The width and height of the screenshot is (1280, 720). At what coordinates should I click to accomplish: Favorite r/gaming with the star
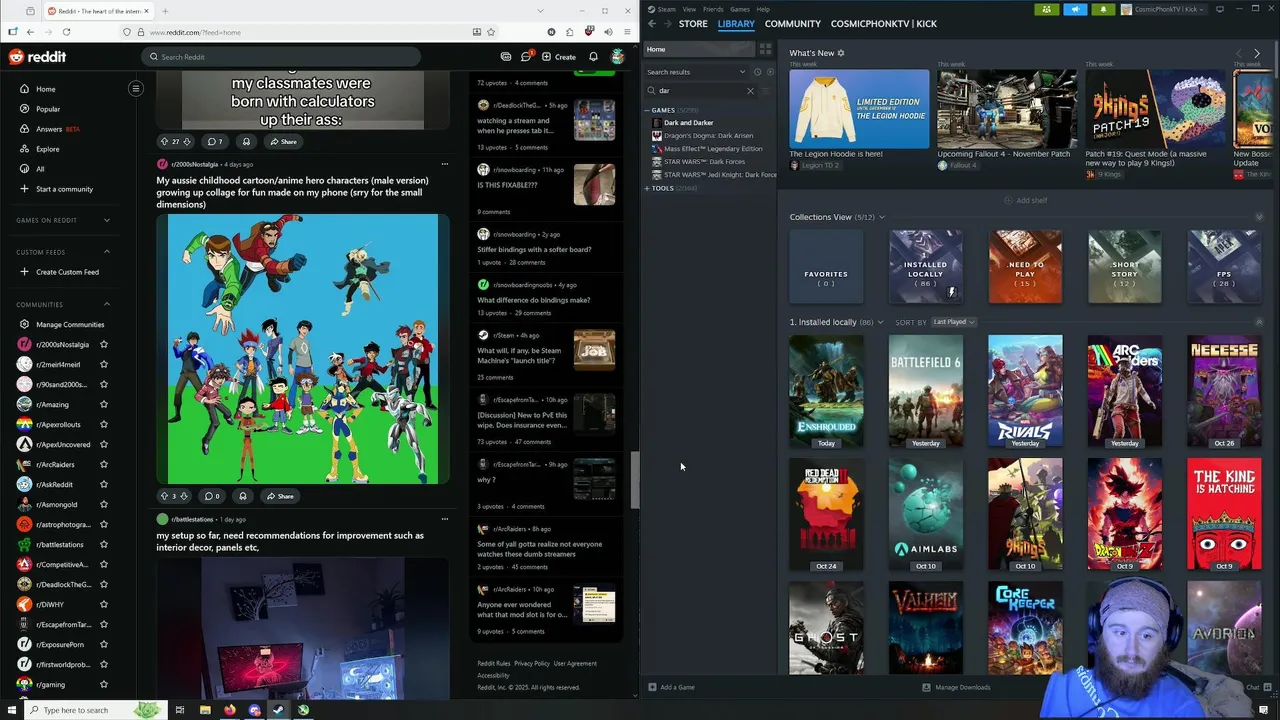click(x=103, y=684)
